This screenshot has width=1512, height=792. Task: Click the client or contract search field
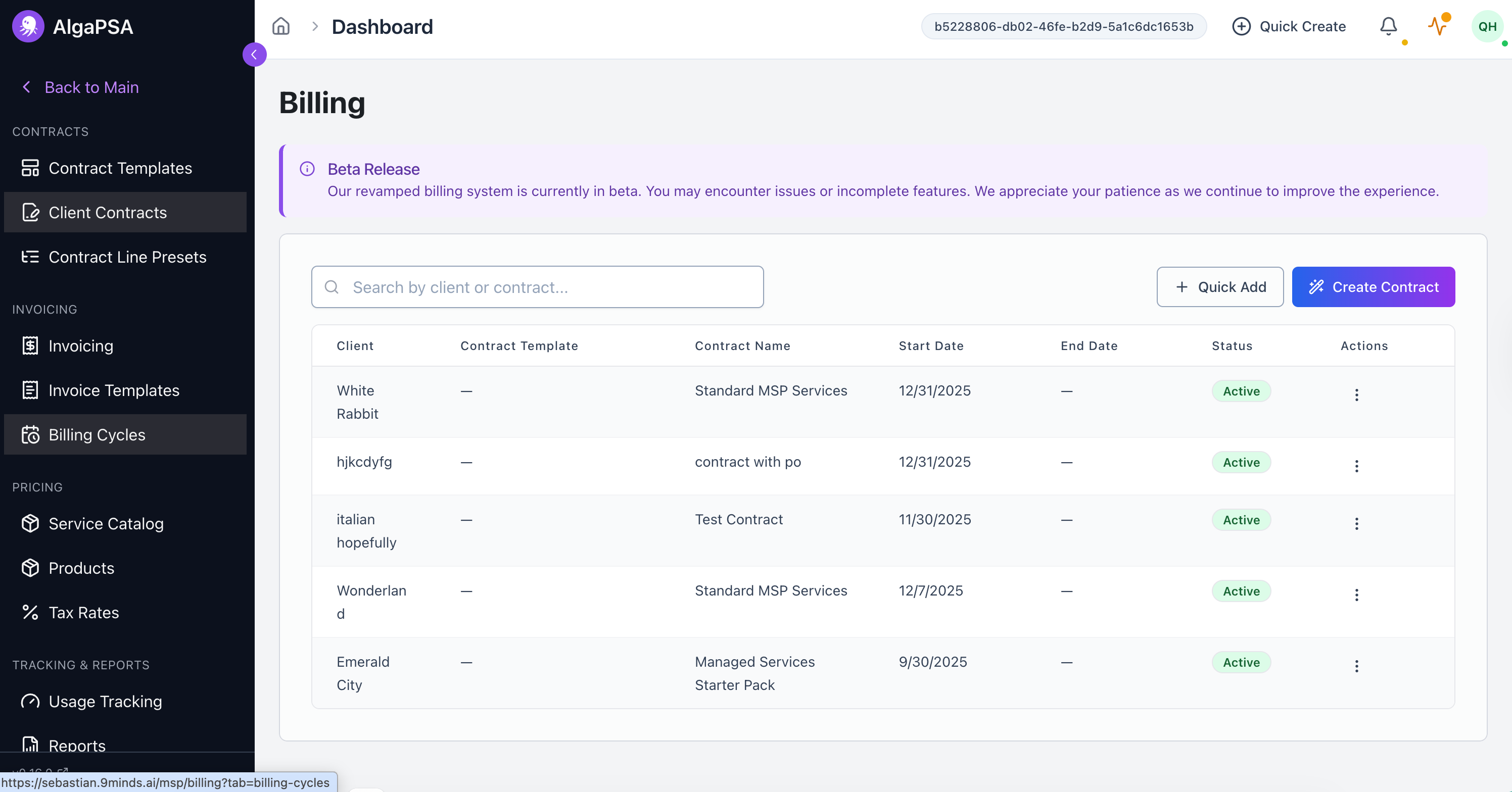click(x=537, y=287)
